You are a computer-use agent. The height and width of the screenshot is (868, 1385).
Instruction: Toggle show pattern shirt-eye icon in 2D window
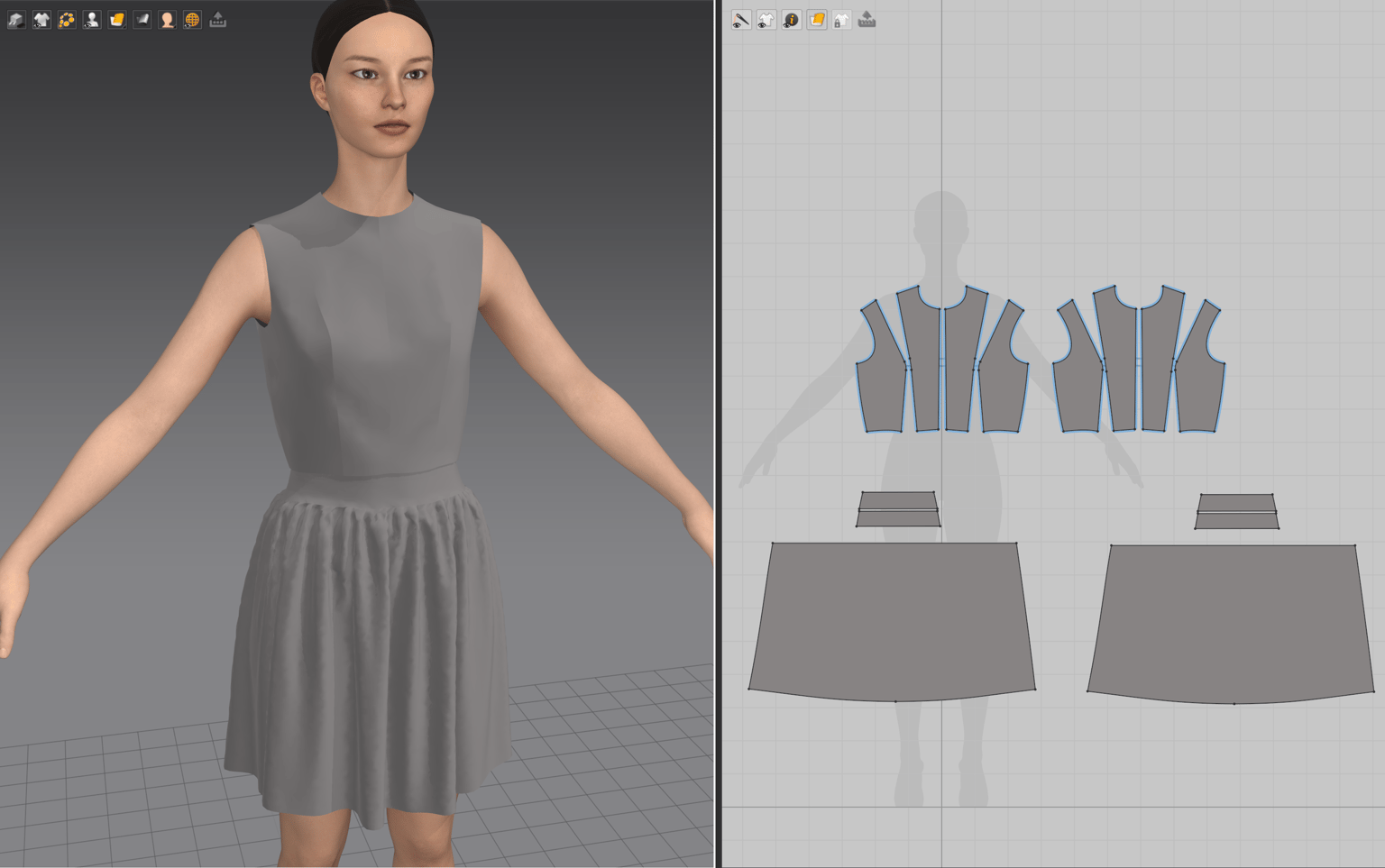coord(766,20)
